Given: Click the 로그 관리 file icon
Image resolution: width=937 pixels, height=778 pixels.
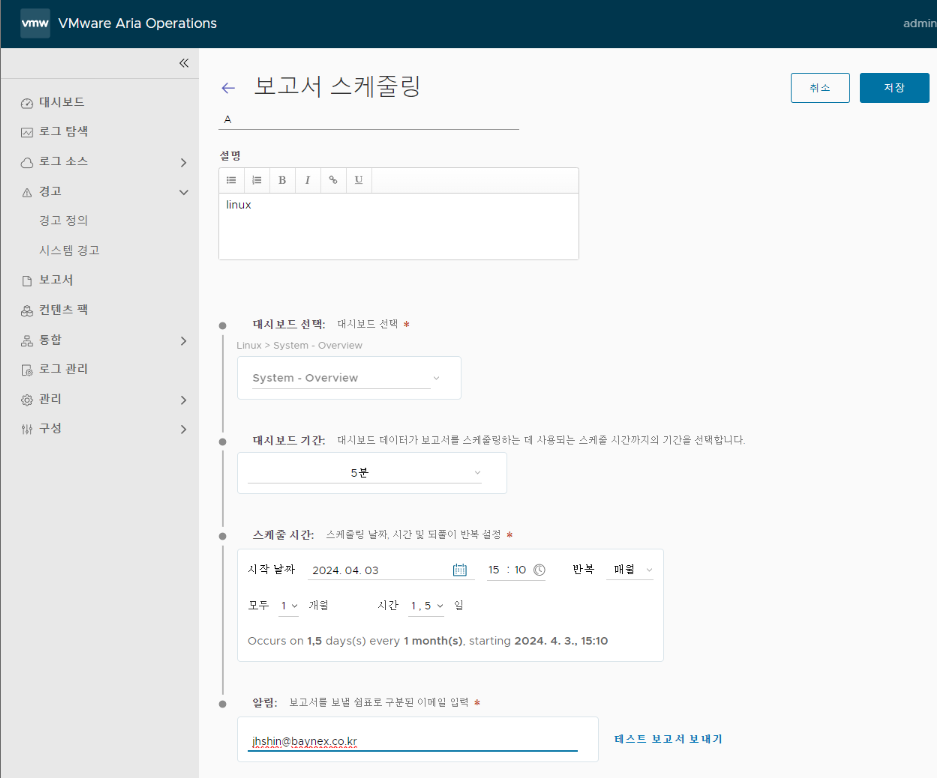Looking at the screenshot, I should tap(27, 370).
